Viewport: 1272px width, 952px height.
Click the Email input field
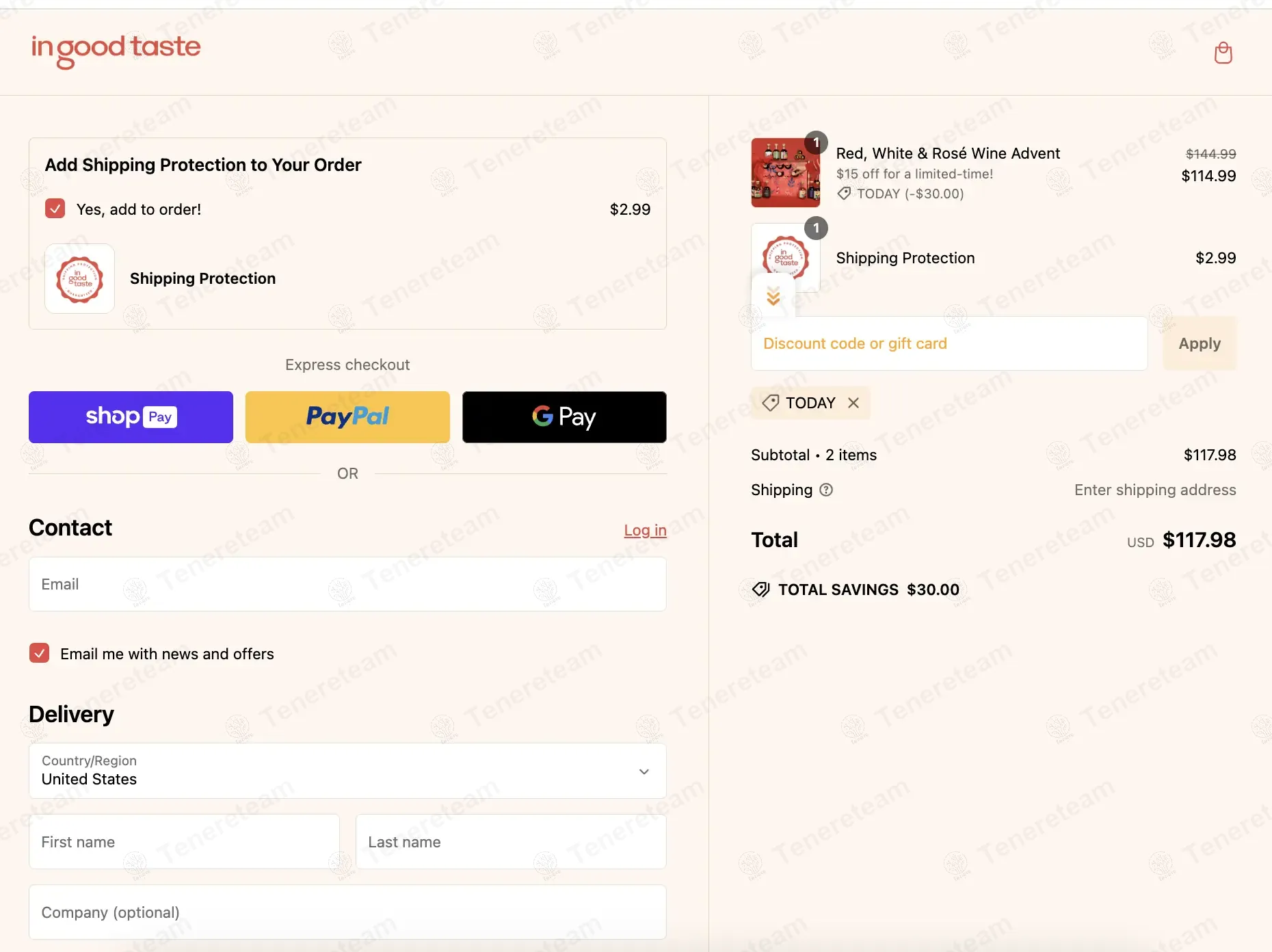pyautogui.click(x=347, y=584)
